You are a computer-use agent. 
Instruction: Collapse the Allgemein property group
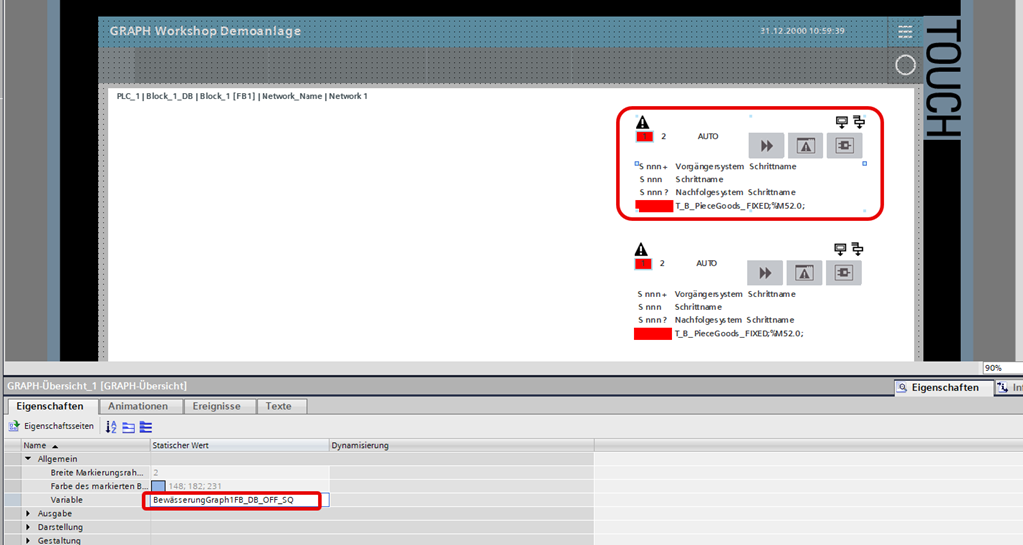pyautogui.click(x=28, y=459)
